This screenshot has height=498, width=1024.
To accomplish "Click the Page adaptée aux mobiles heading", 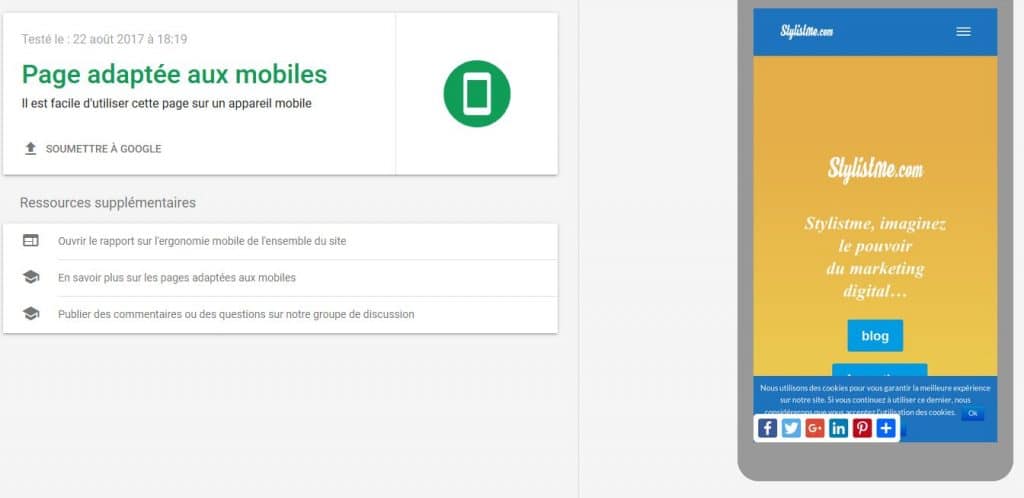I will point(174,74).
